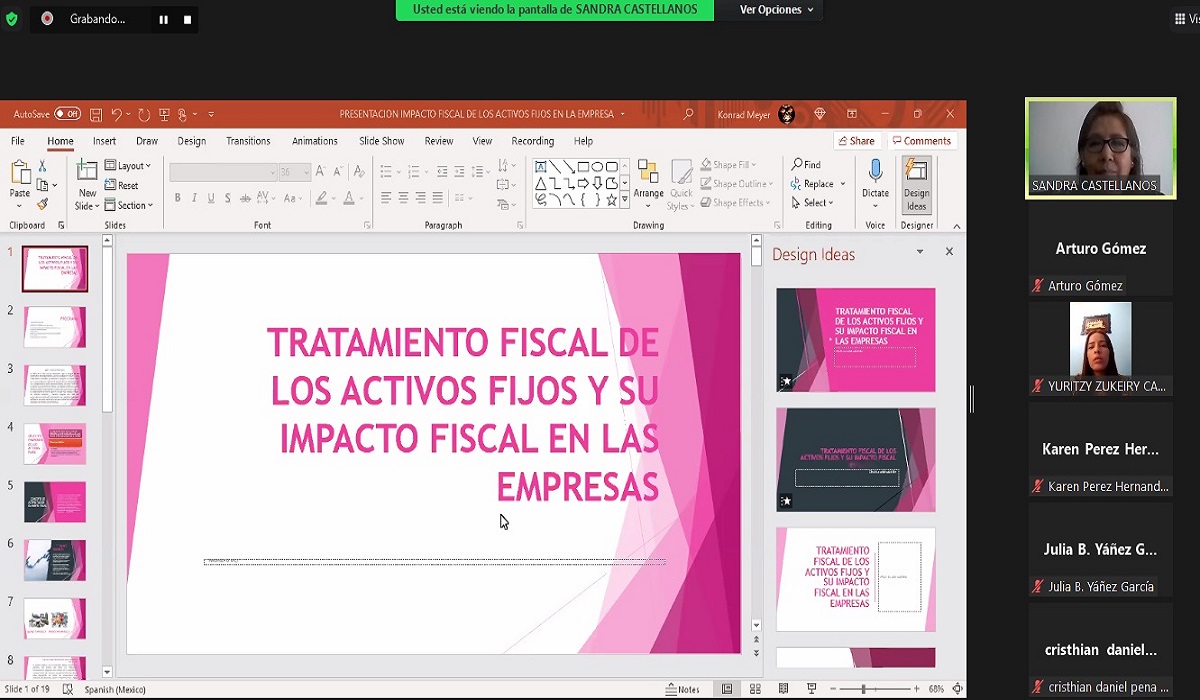Screen dimensions: 1200x700
Task: Toggle numbered list
Action: pyautogui.click(x=414, y=172)
